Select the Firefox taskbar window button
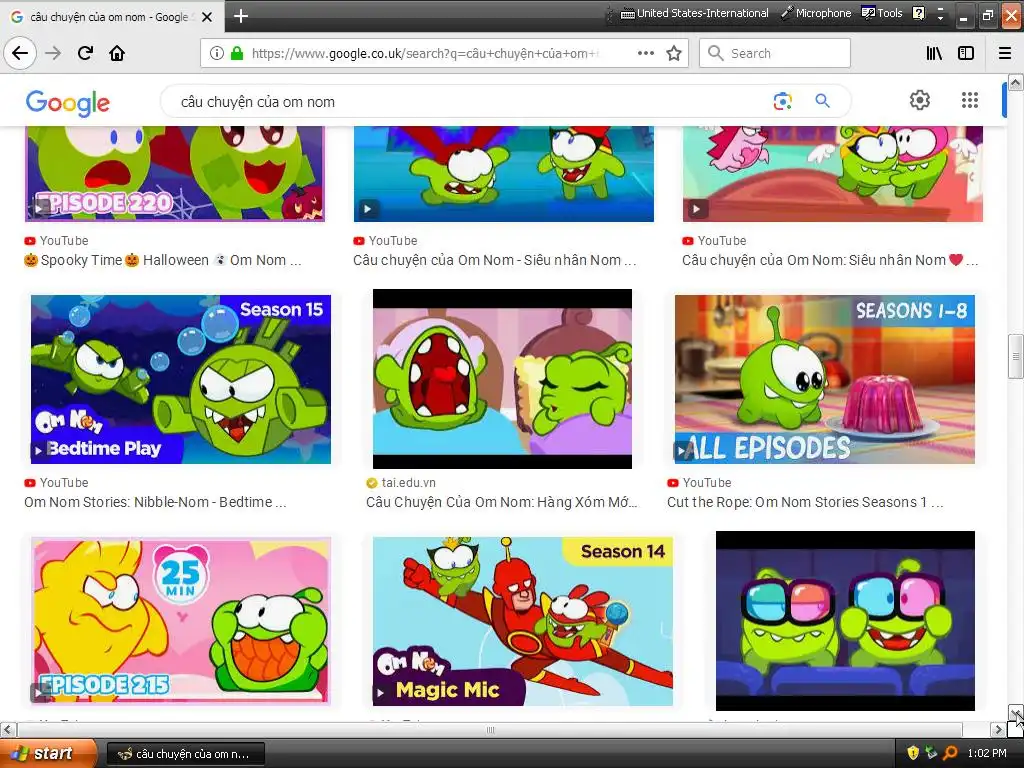This screenshot has height=768, width=1024. pos(185,754)
